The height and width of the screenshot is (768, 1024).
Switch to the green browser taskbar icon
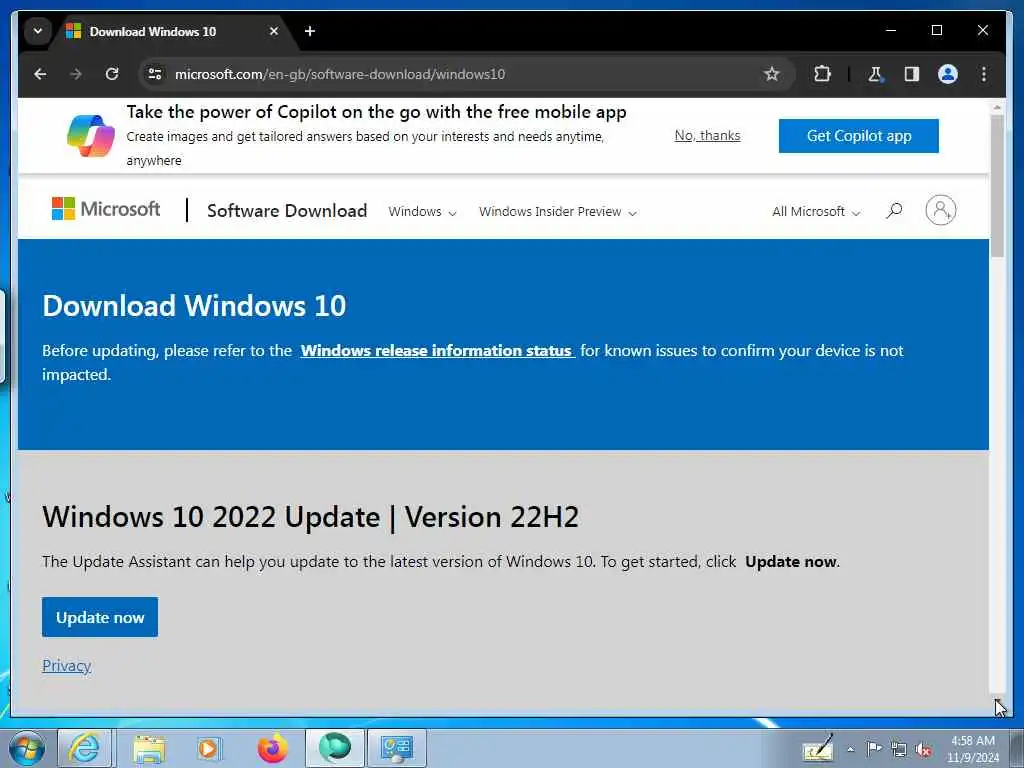coord(334,748)
